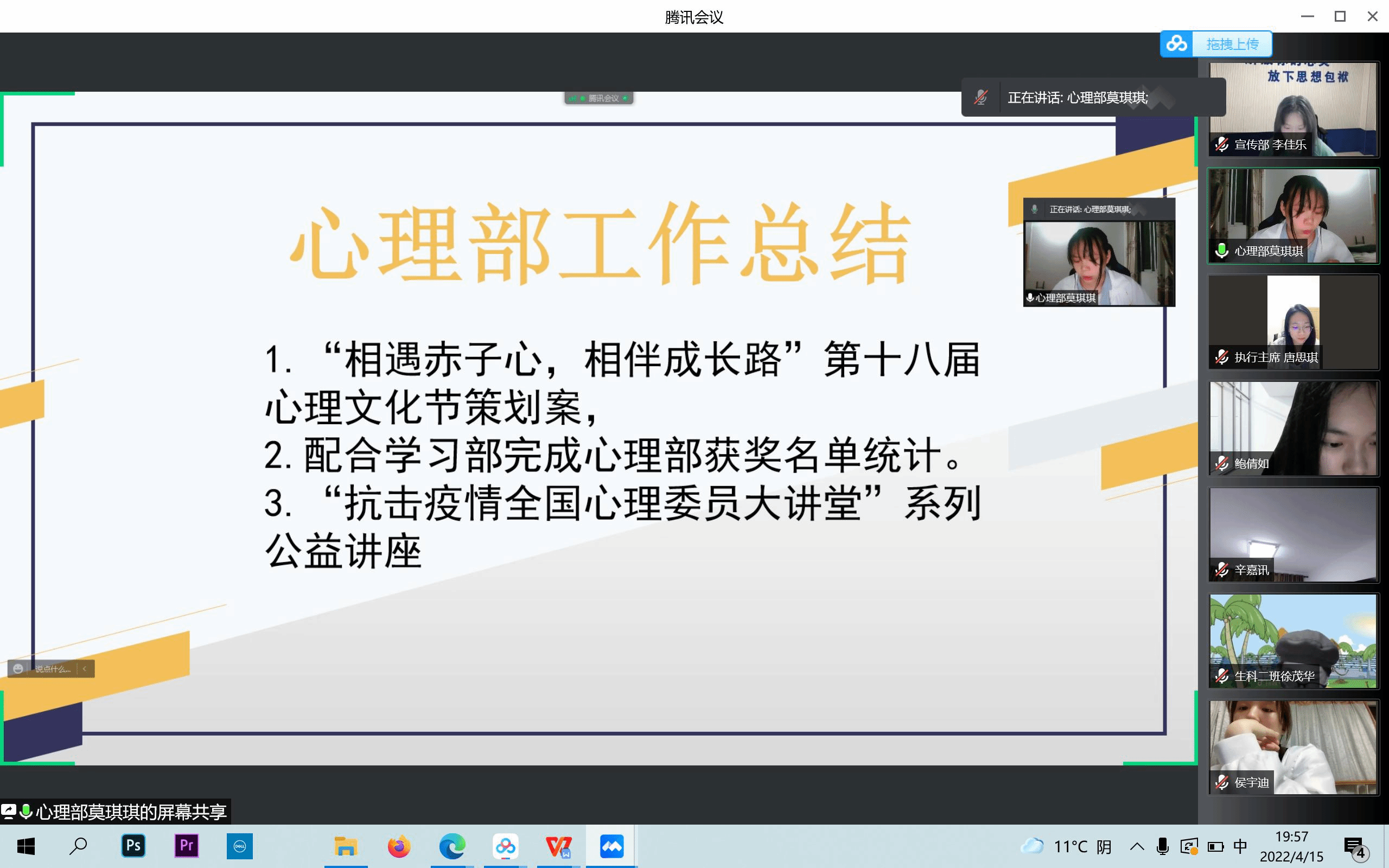Click muted mic icon in speaking banner

click(x=981, y=98)
